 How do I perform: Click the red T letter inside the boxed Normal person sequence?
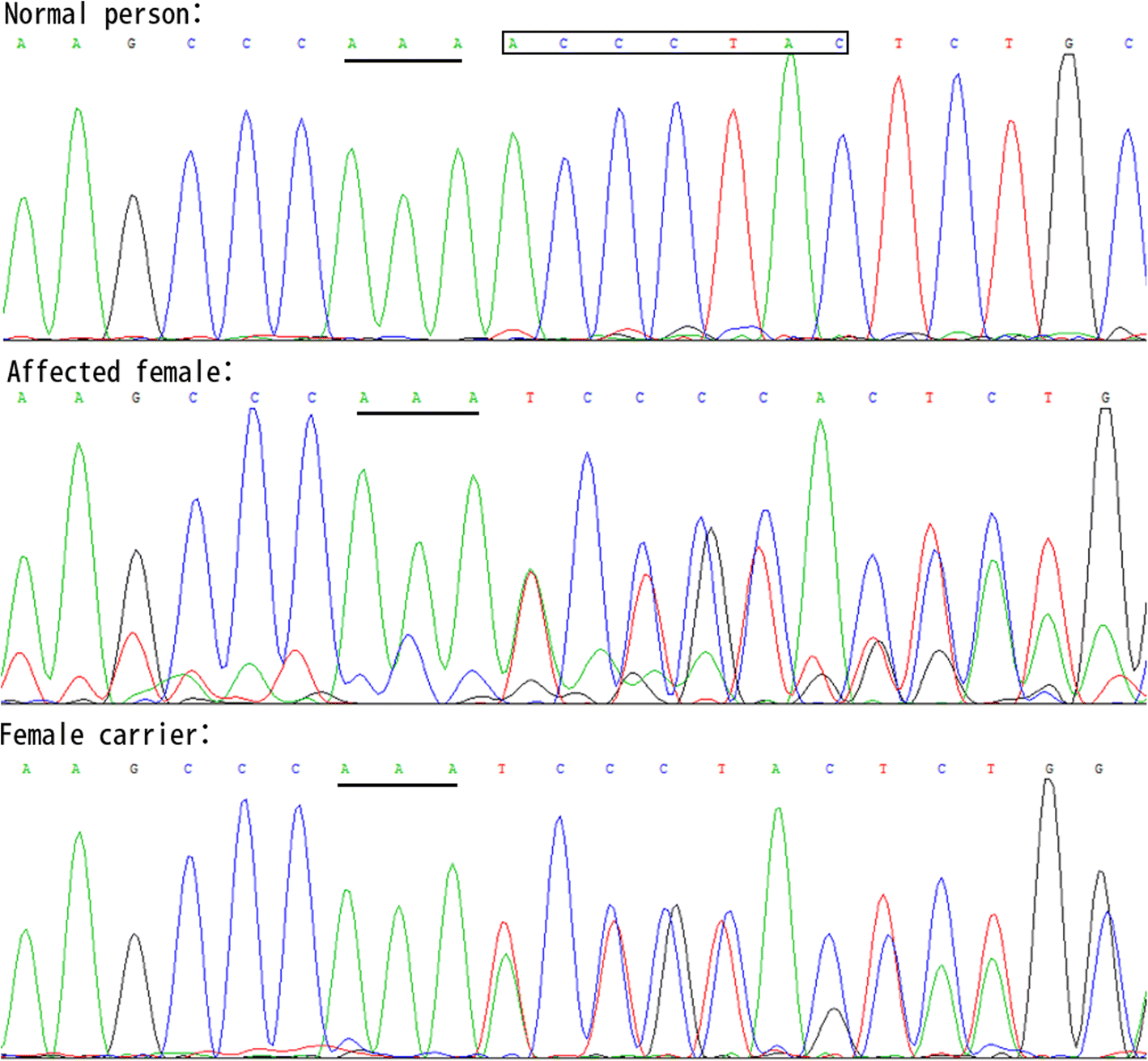click(733, 44)
